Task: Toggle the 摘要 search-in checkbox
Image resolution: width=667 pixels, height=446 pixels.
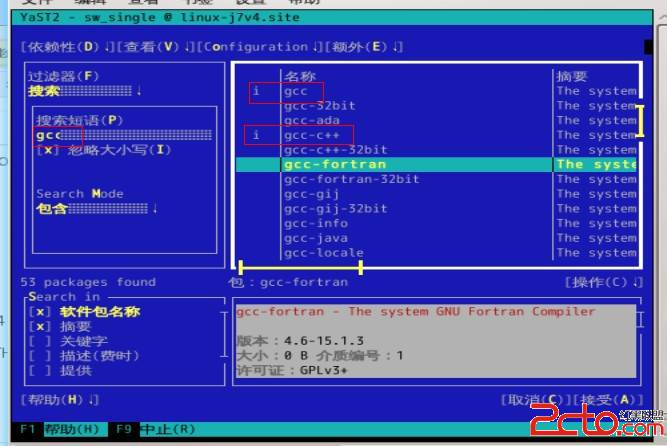Action: tap(60, 326)
